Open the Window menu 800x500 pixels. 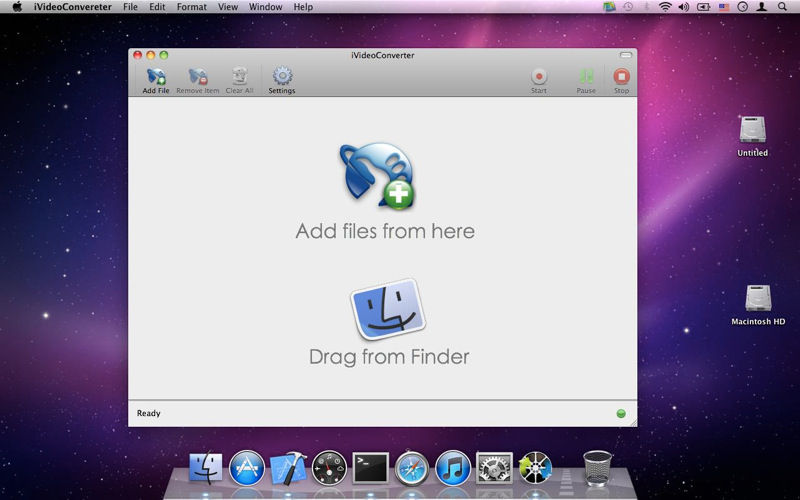(265, 7)
